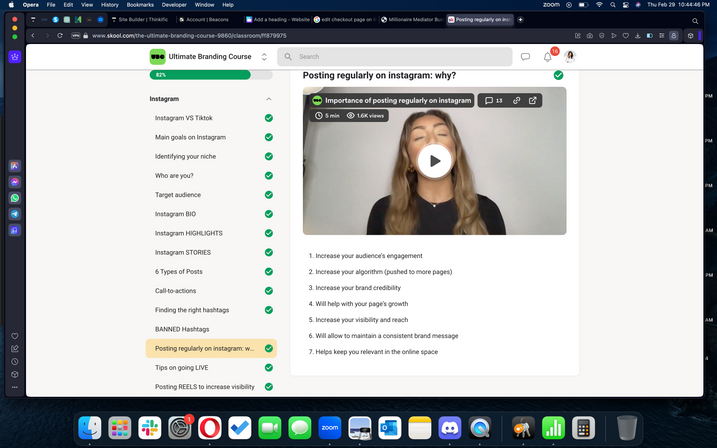The height and width of the screenshot is (448, 717).
Task: Open Skool chat messages icon
Action: pyautogui.click(x=525, y=57)
